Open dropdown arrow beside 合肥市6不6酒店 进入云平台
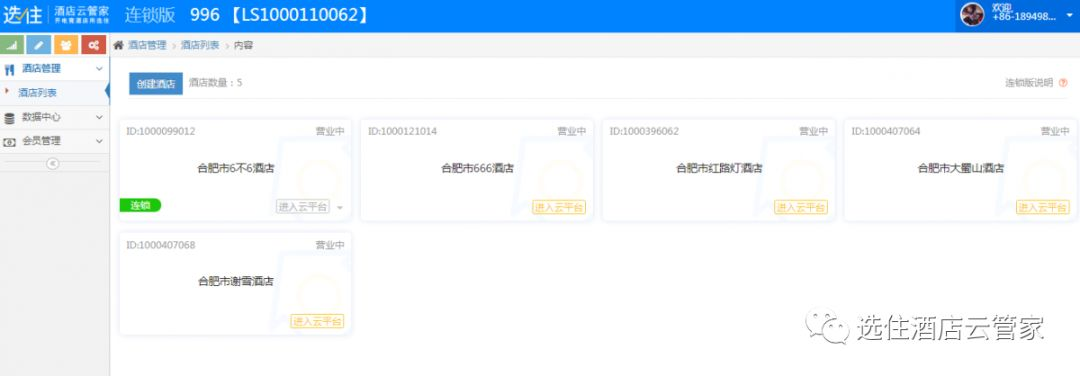The image size is (1080, 376). tap(340, 207)
